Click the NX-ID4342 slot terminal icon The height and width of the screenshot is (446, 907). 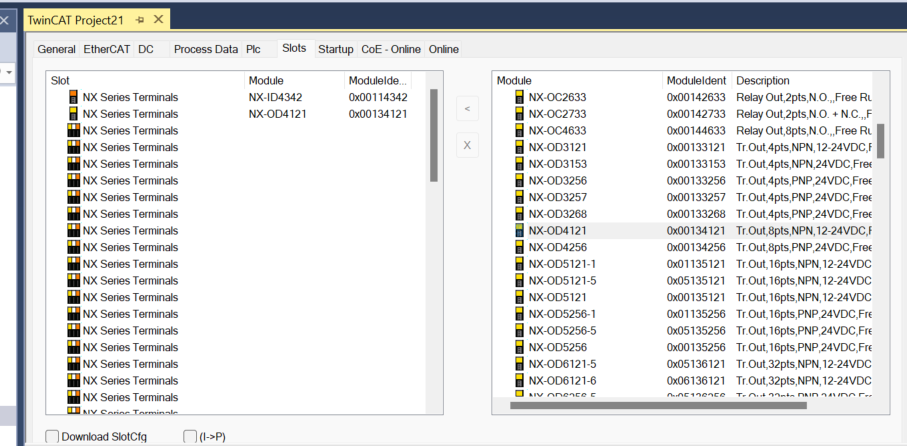click(73, 97)
